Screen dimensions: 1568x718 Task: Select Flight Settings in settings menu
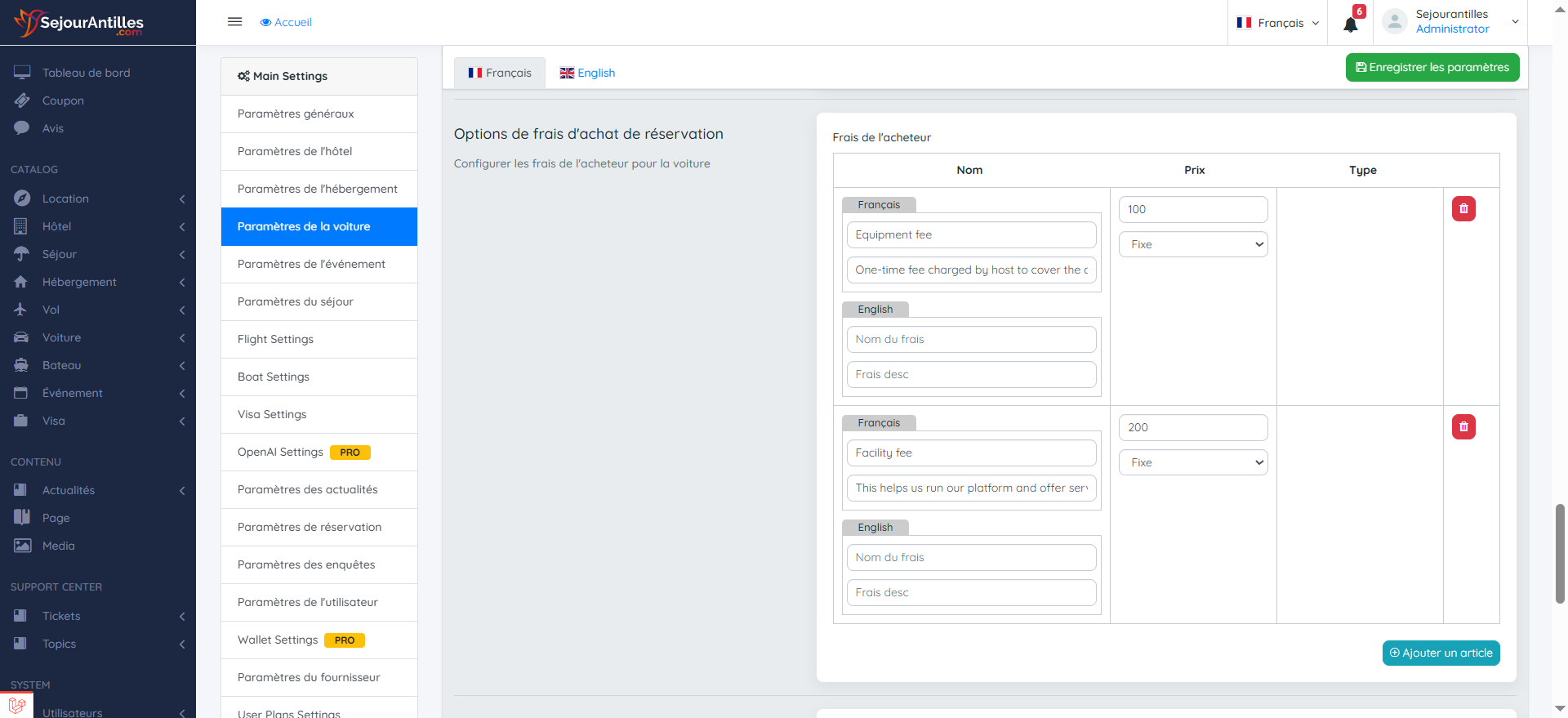(x=275, y=339)
